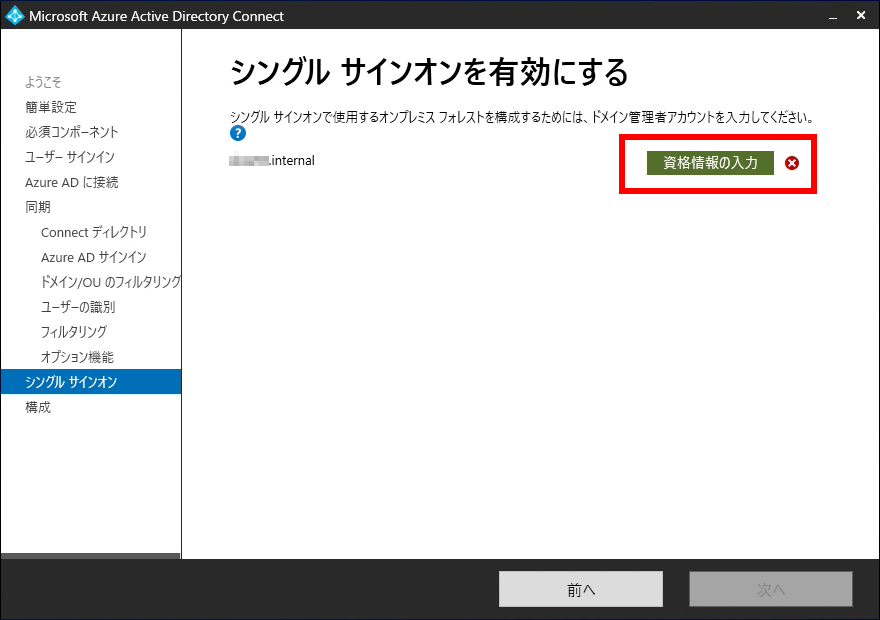The width and height of the screenshot is (880, 620).
Task: Select オプション機能 in sidebar
Action: 77,357
